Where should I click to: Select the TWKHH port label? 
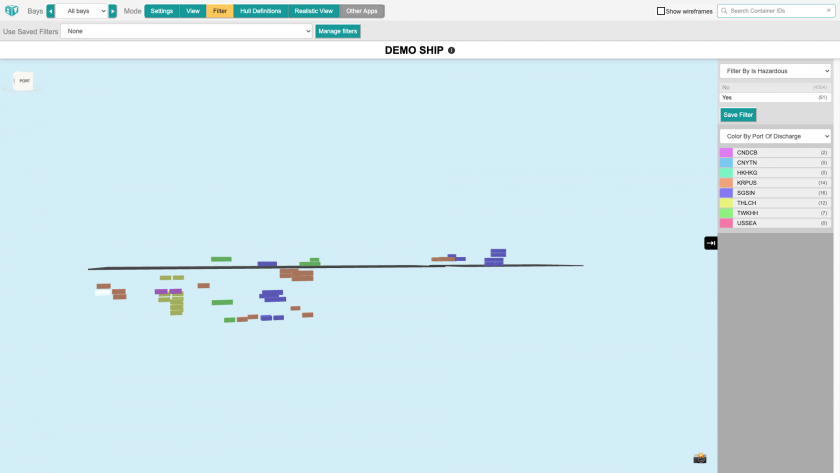click(x=747, y=213)
